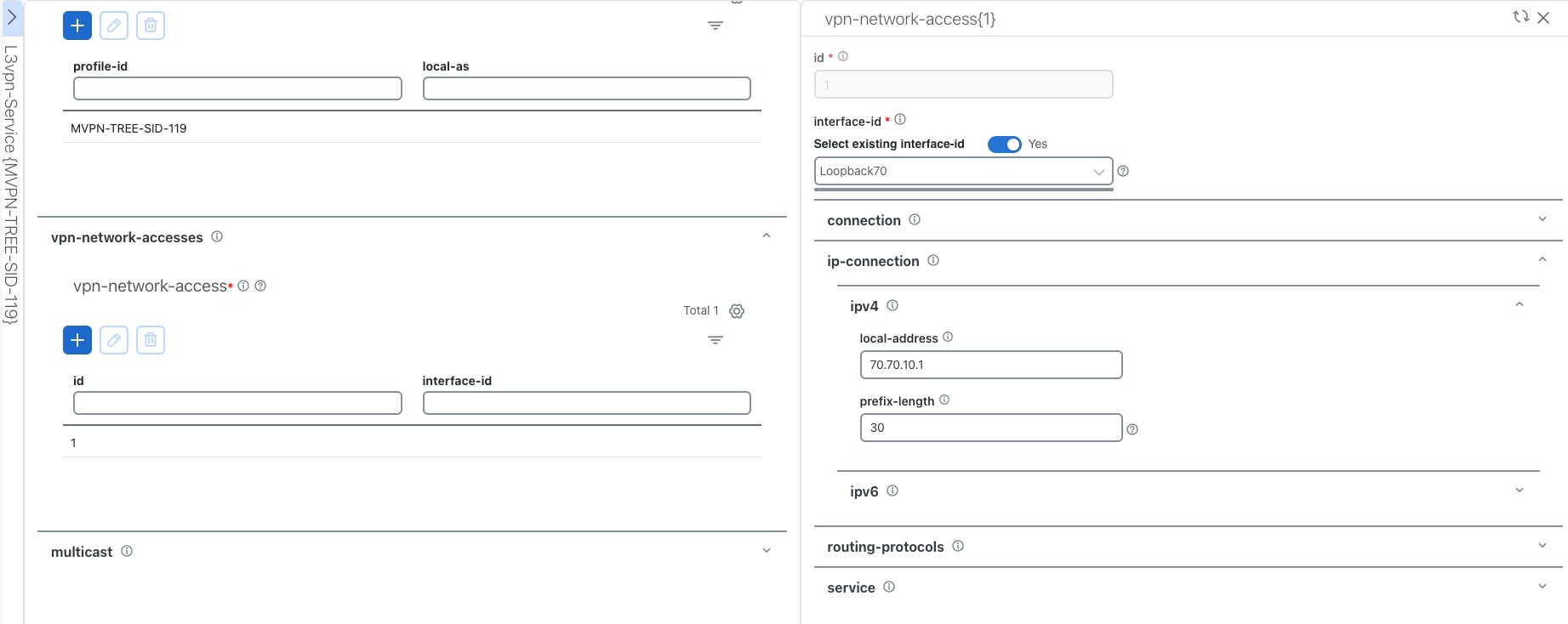Click the edit pencil icon above profile-id
This screenshot has width=1568, height=624.
[x=113, y=26]
